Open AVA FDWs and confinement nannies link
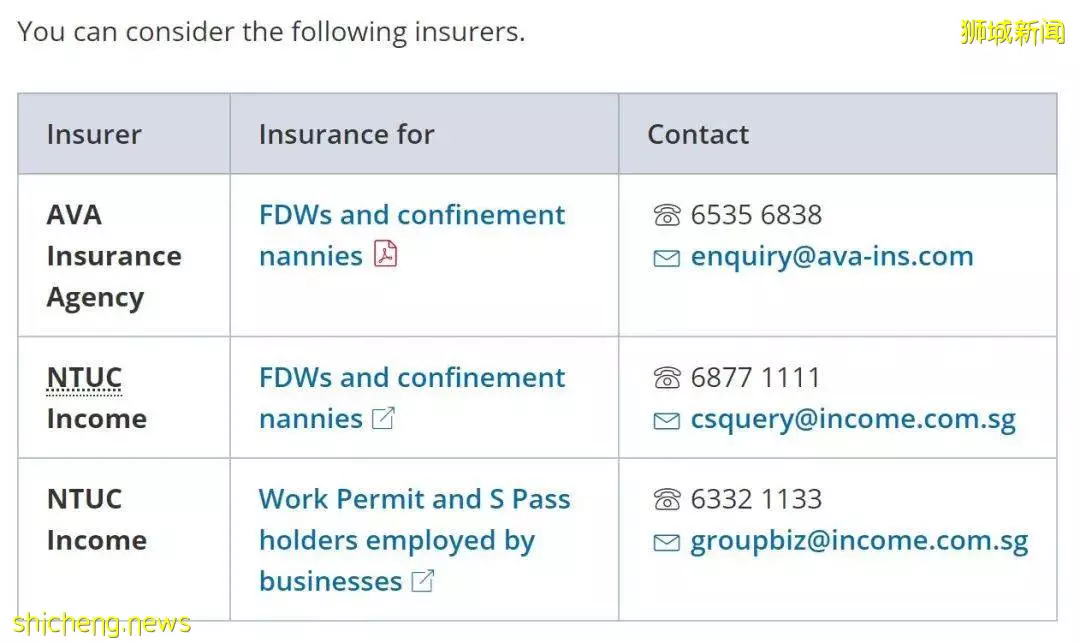The height and width of the screenshot is (643, 1080). coord(412,235)
